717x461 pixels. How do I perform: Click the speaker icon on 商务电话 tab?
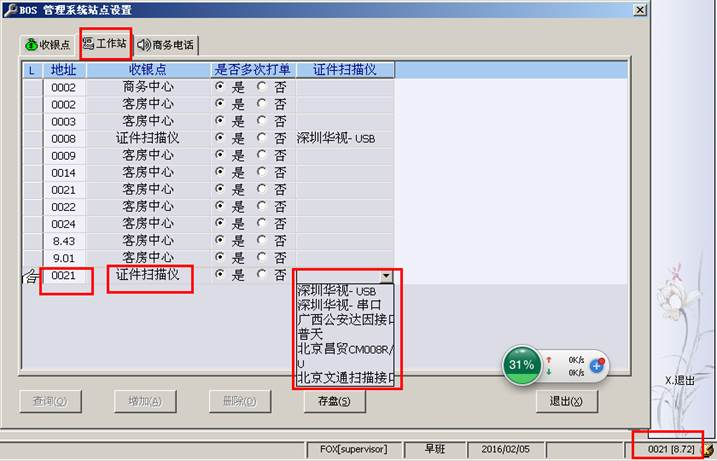(144, 45)
